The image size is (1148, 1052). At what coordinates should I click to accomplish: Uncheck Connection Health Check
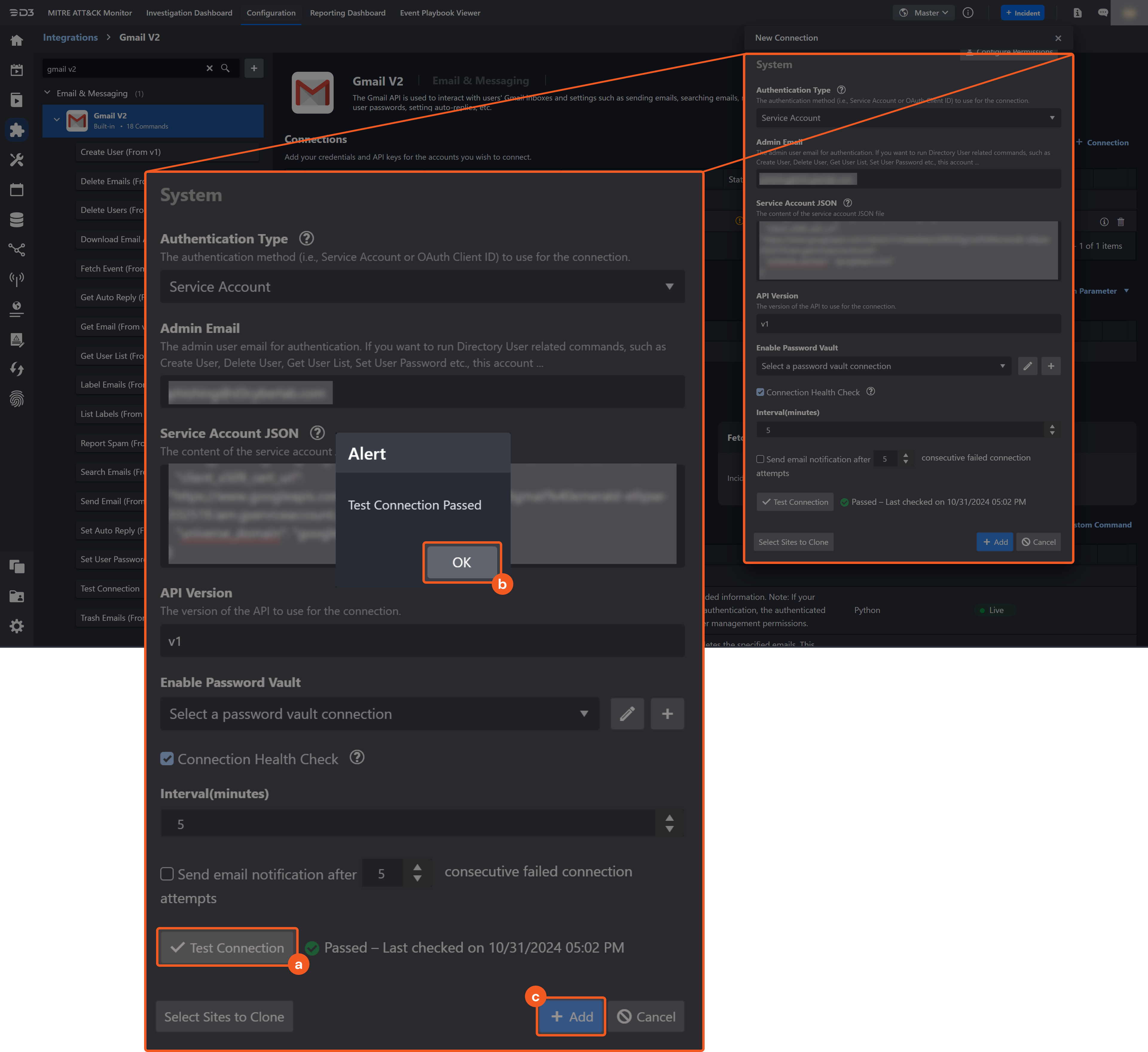pyautogui.click(x=167, y=759)
